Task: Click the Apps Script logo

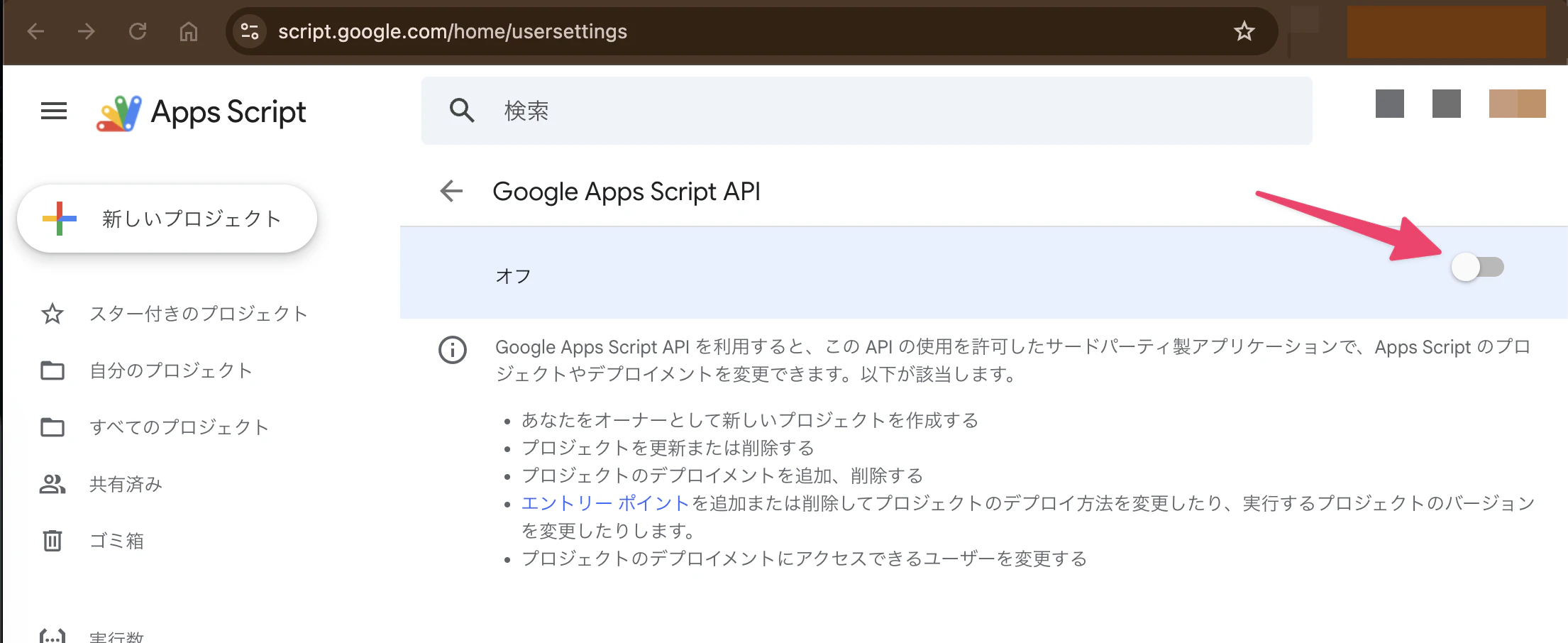Action: [119, 113]
